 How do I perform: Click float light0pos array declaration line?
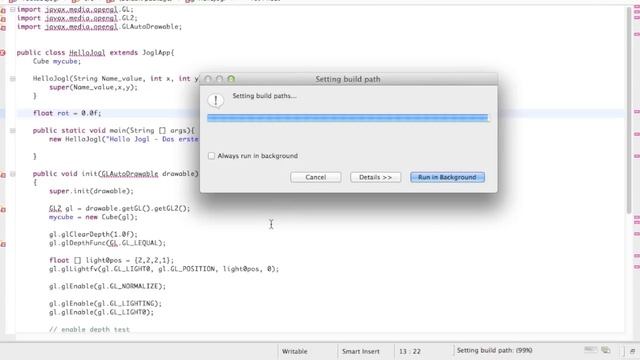(111, 260)
